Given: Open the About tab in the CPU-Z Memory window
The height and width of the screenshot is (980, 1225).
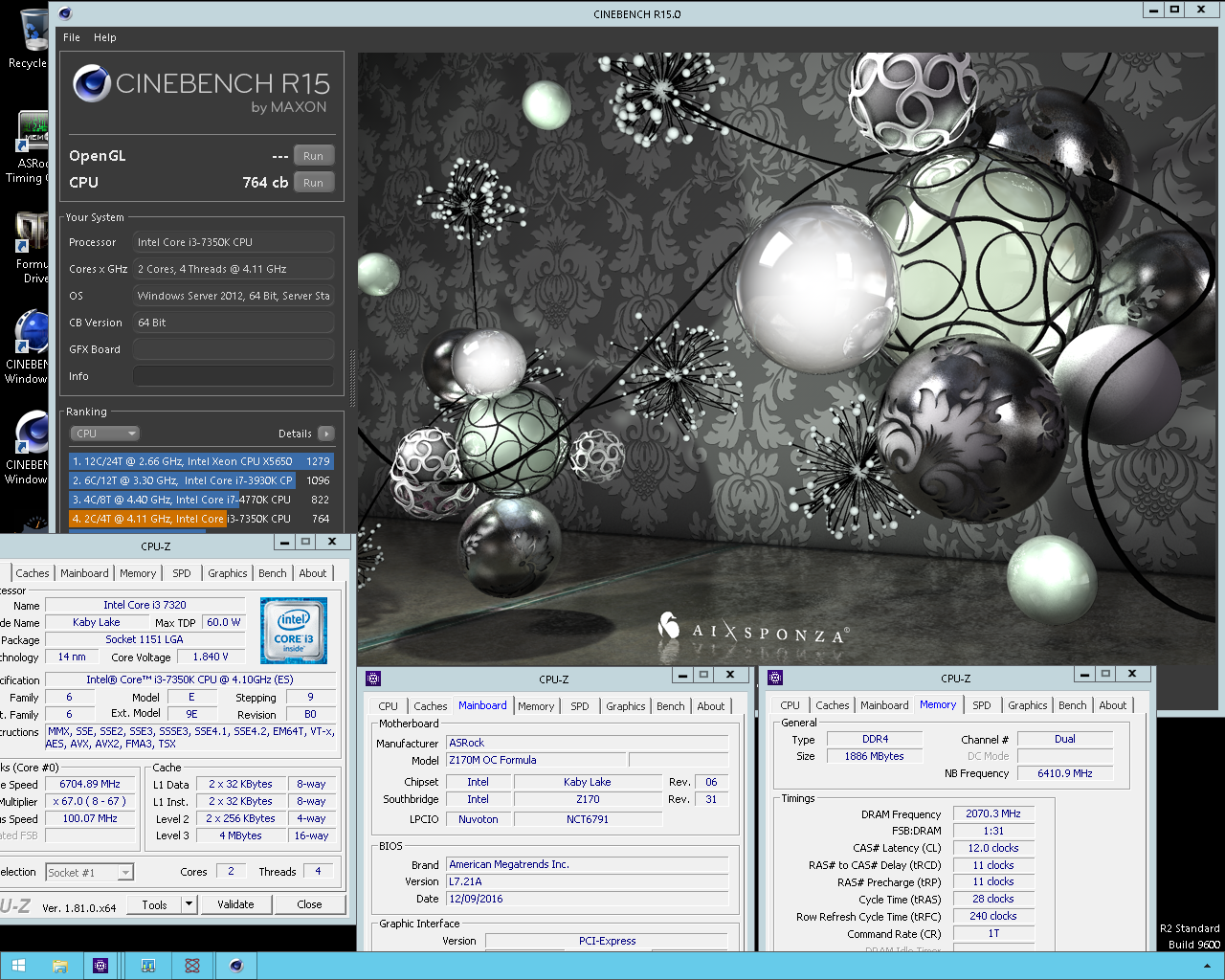Looking at the screenshot, I should [x=1113, y=705].
